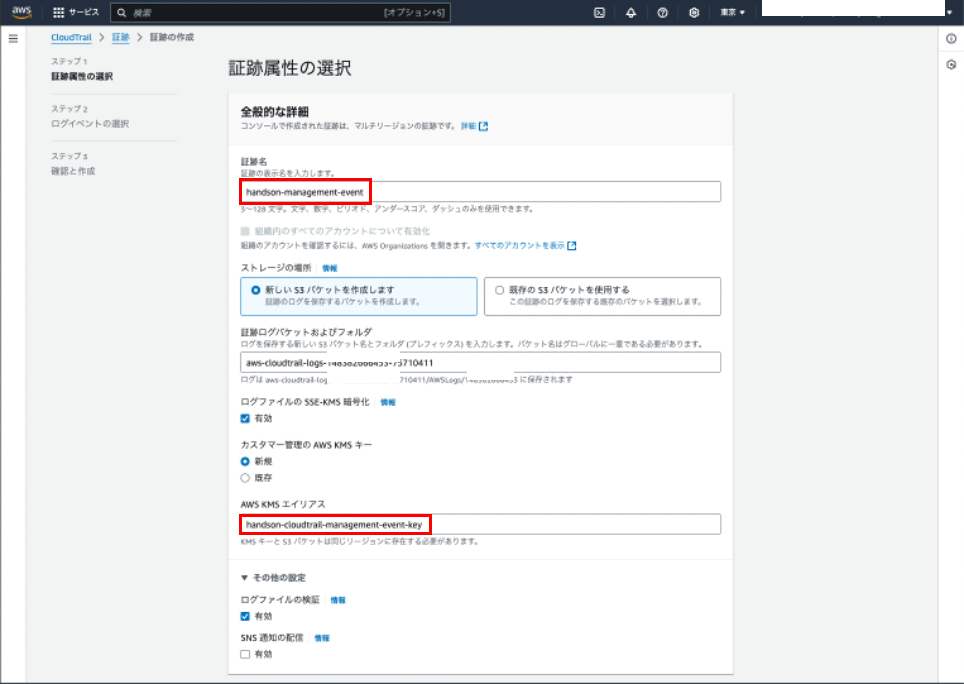The height and width of the screenshot is (684, 964).
Task: Click the AWS KMS エイリアス input field
Action: pyautogui.click(x=480, y=524)
